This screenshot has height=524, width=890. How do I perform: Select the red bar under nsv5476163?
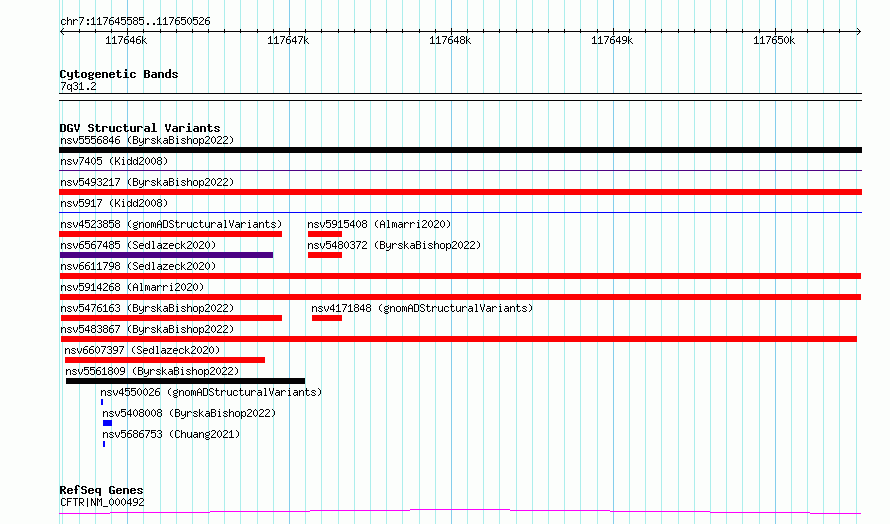pos(171,318)
